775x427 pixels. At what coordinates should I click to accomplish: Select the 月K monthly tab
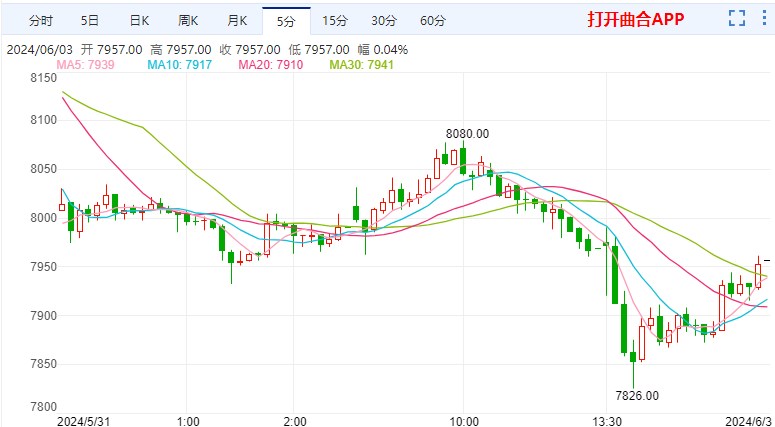(x=237, y=20)
